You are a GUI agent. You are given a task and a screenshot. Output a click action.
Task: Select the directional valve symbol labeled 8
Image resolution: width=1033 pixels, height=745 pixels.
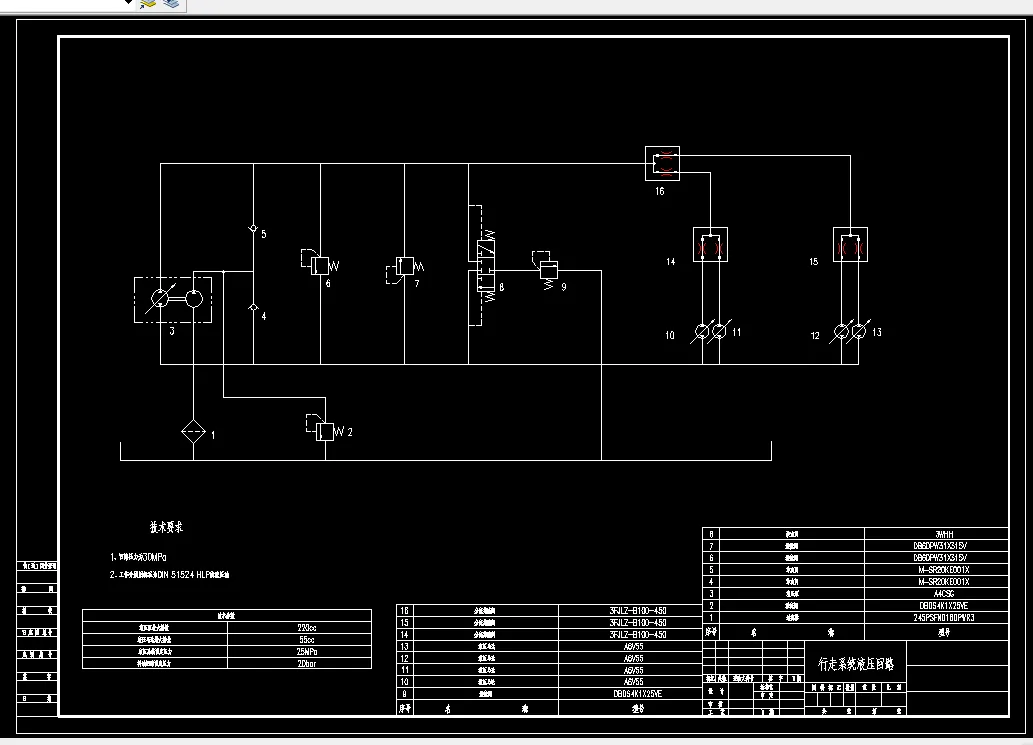486,266
